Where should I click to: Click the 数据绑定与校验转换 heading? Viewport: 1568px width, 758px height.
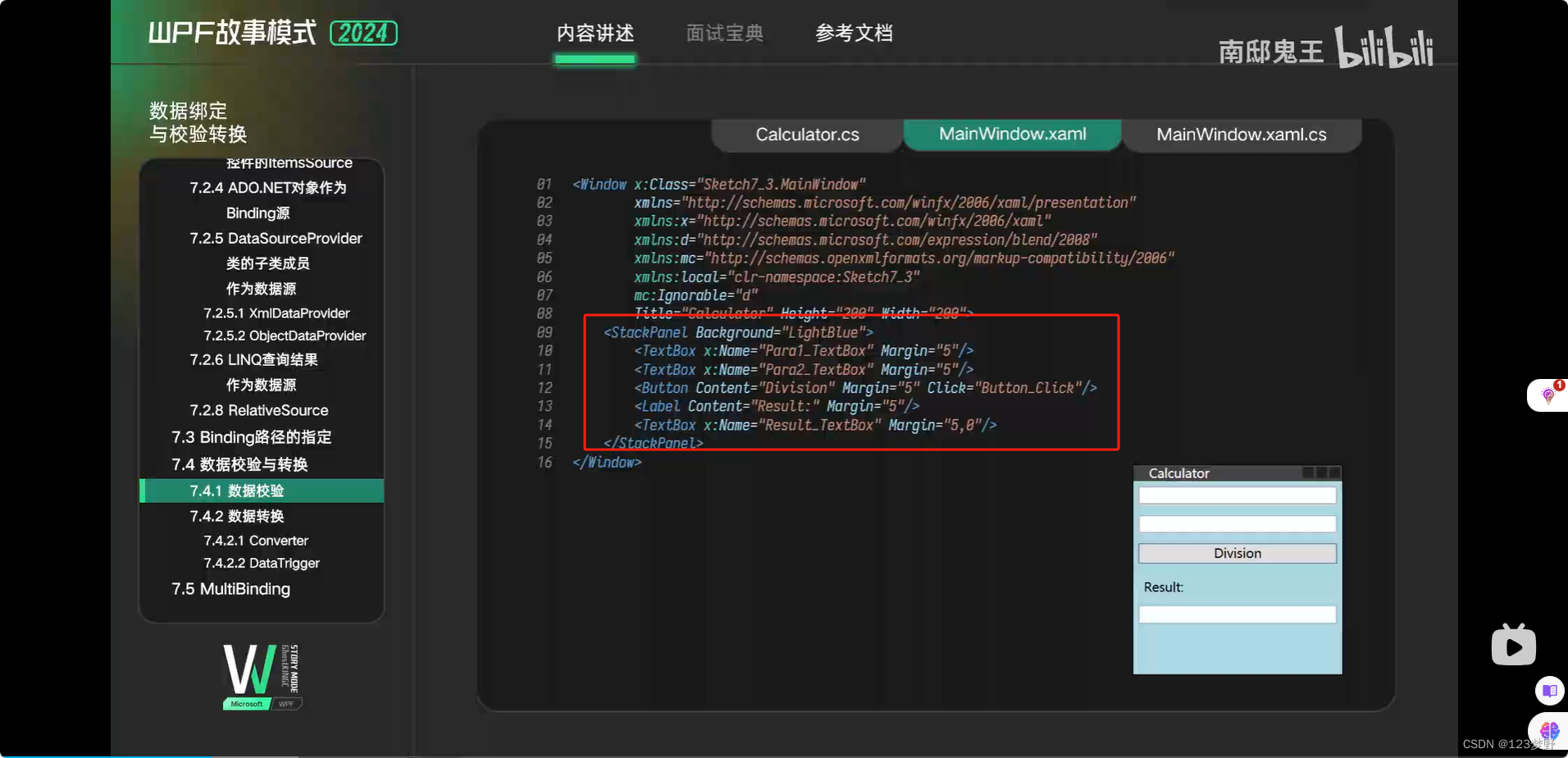(198, 122)
